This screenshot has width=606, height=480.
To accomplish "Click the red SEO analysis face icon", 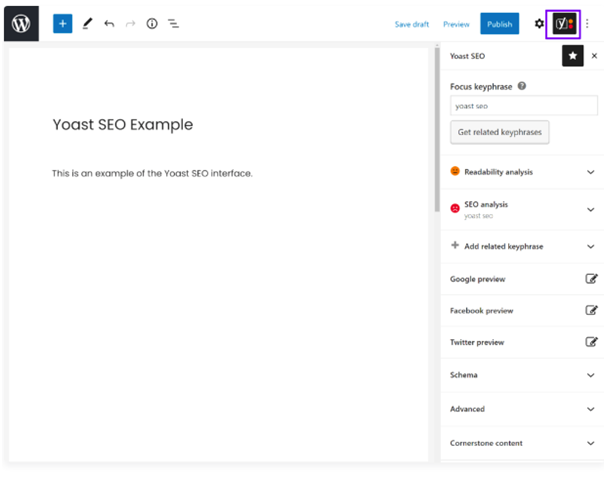I will tap(455, 208).
